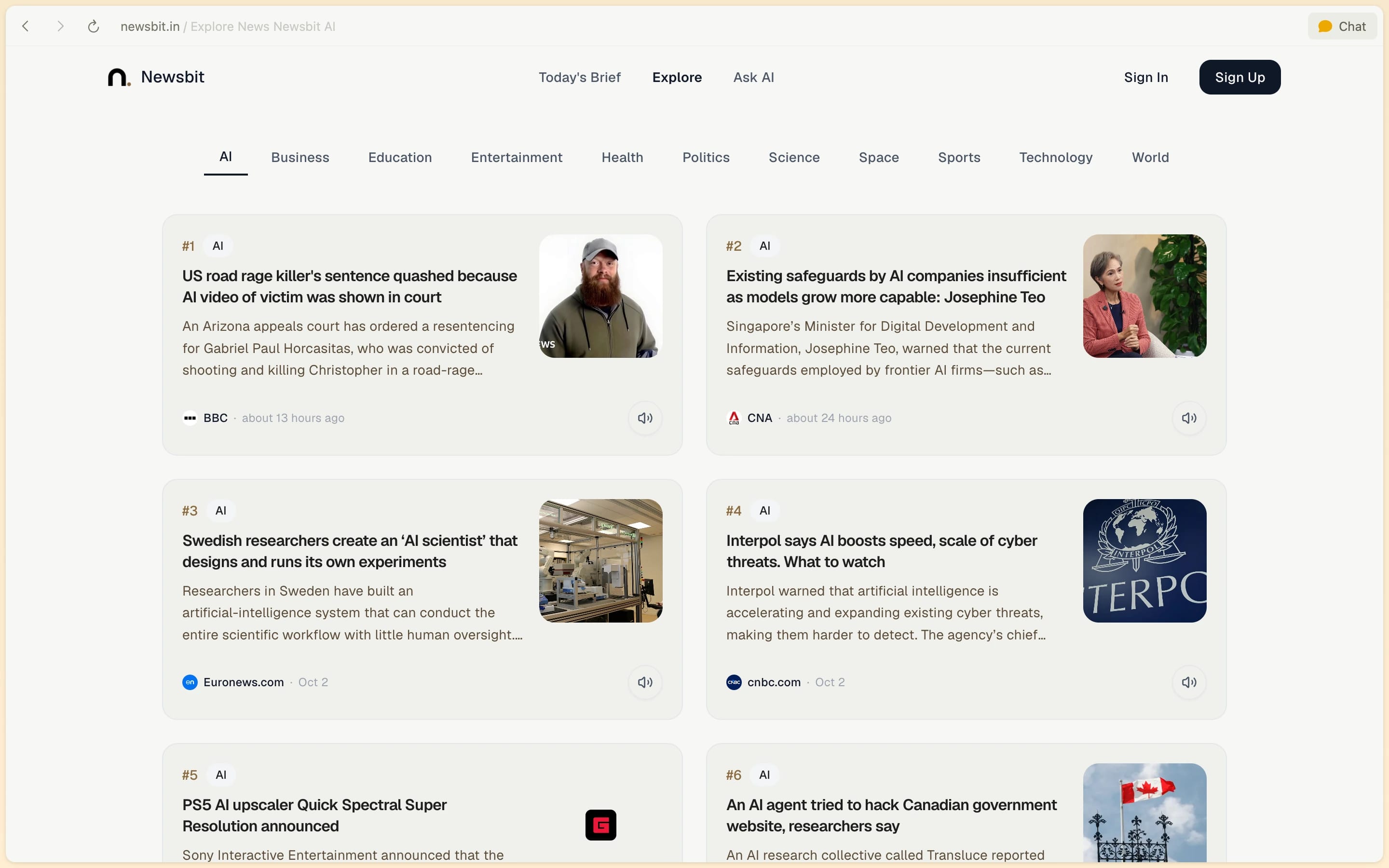The width and height of the screenshot is (1389, 868).
Task: Play audio for the BBC road rage story
Action: 645,418
